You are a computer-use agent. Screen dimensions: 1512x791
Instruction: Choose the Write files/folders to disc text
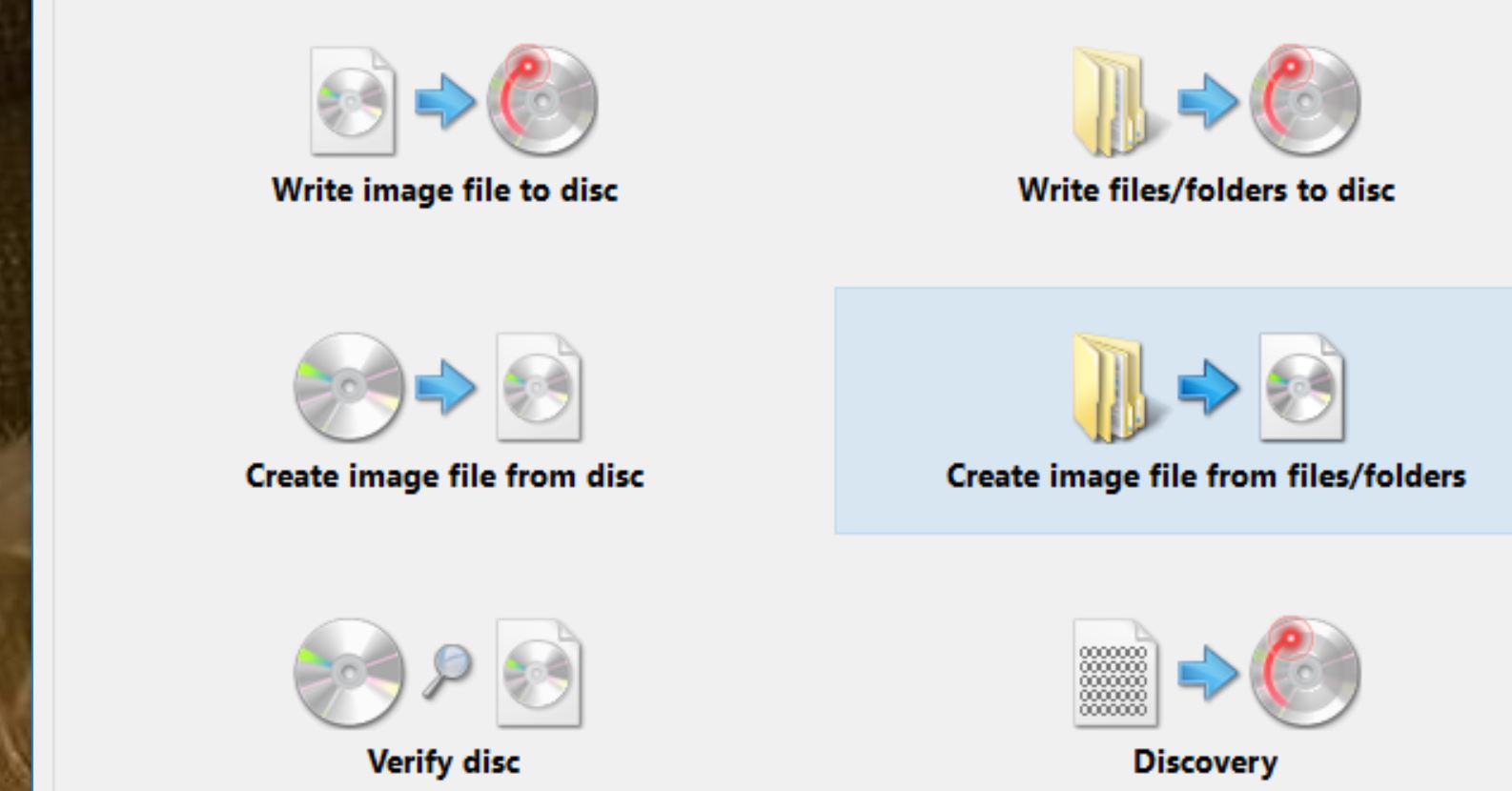click(x=1206, y=190)
